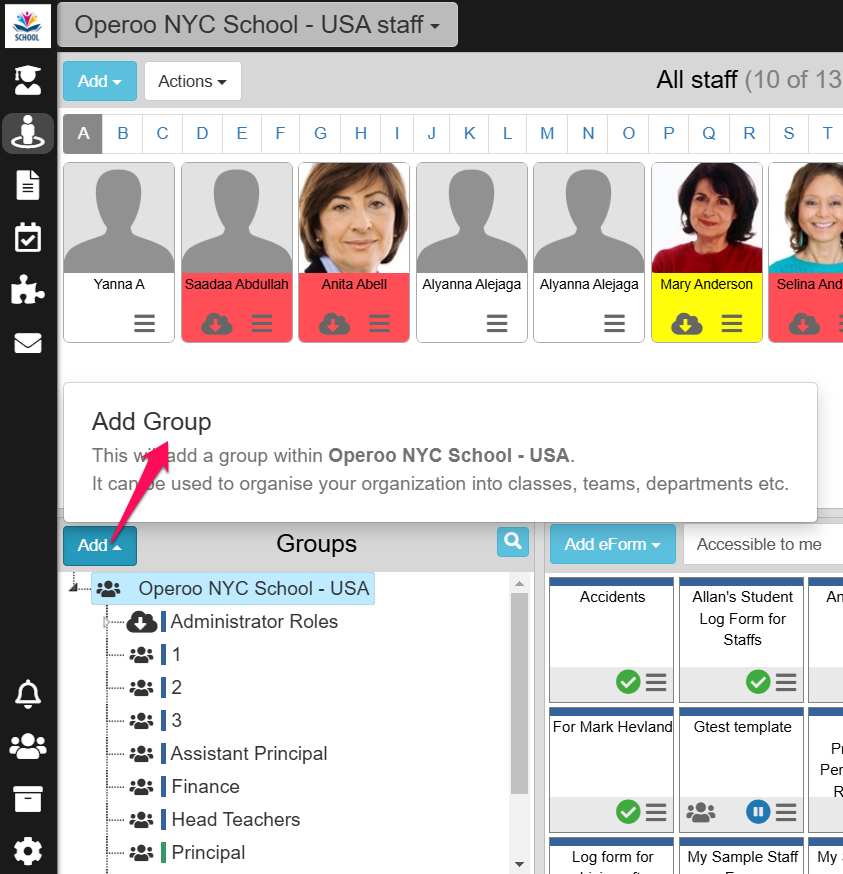
Task: Click the Groups panel scrollbar down arrow
Action: click(520, 865)
